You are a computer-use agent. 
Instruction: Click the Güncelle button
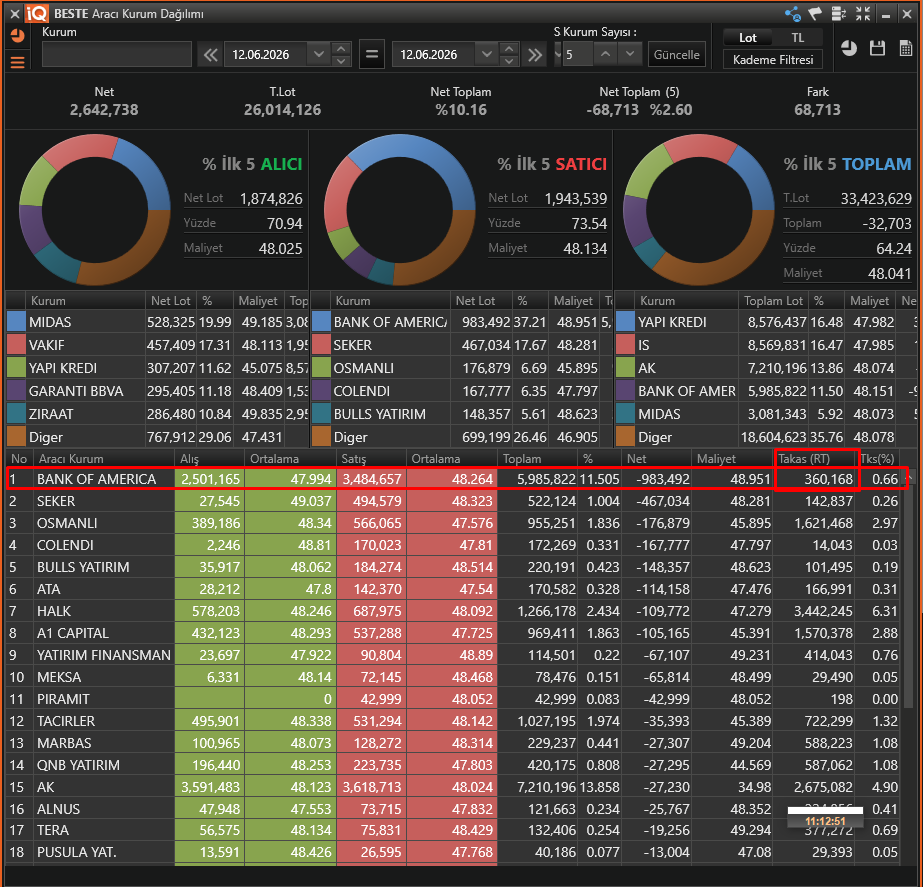pos(676,55)
